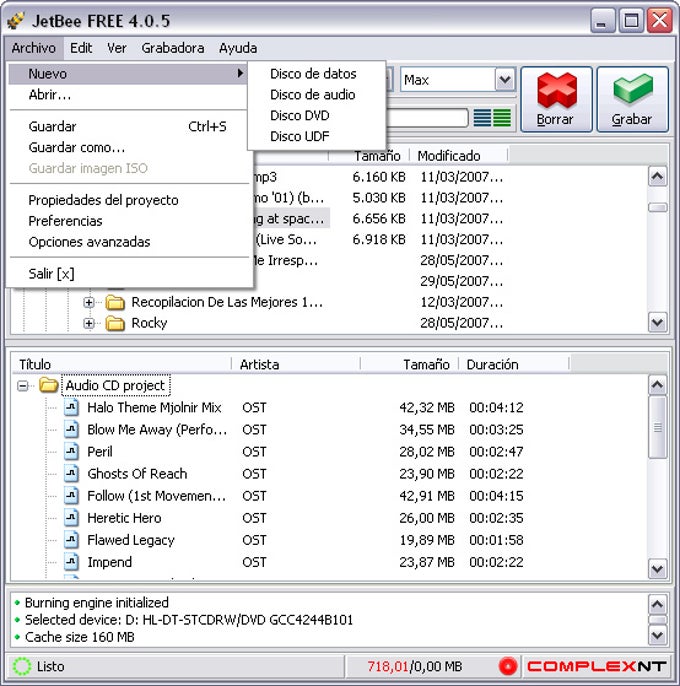
Task: Click Follow (1st Movement) track icon
Action: click(x=71, y=495)
